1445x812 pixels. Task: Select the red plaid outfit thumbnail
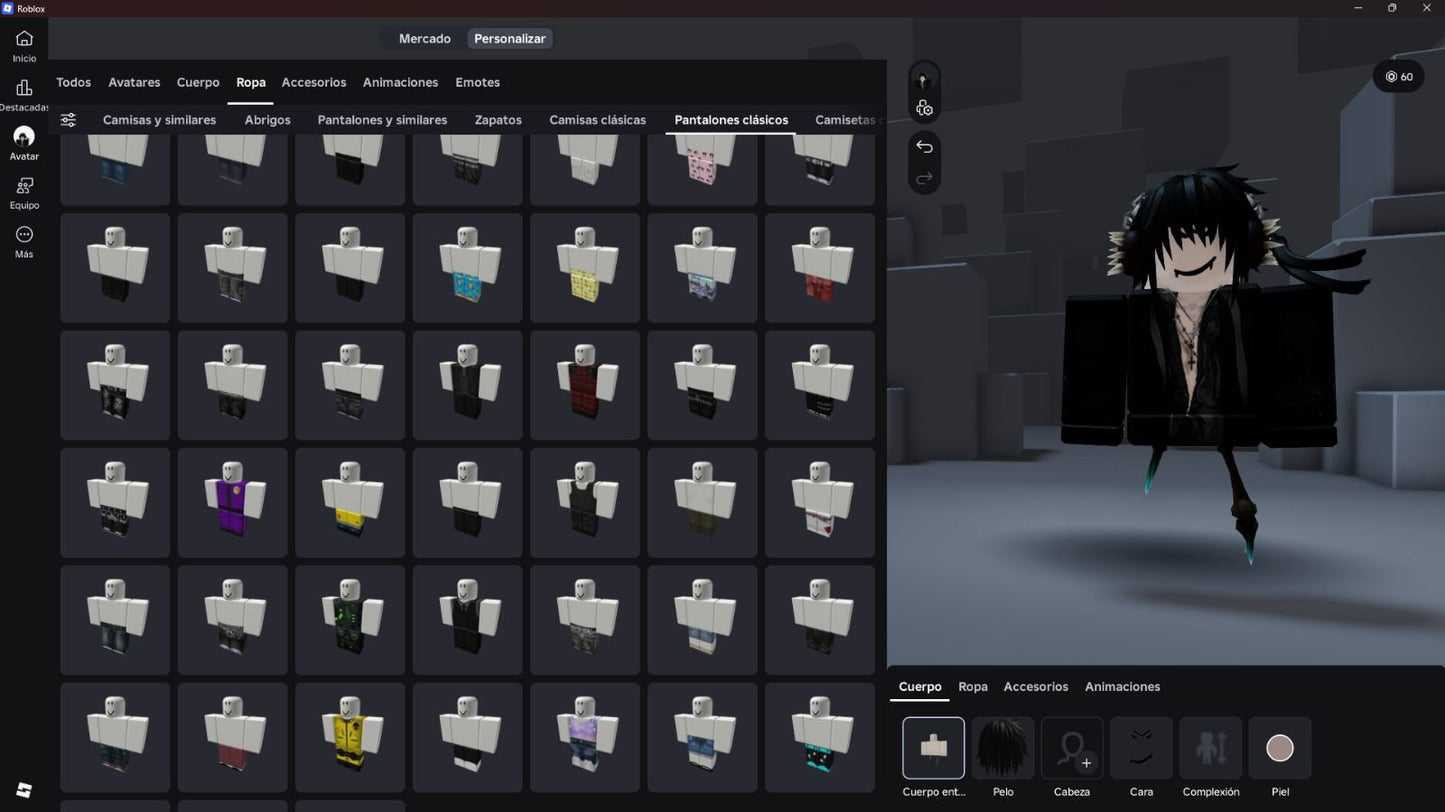click(585, 385)
